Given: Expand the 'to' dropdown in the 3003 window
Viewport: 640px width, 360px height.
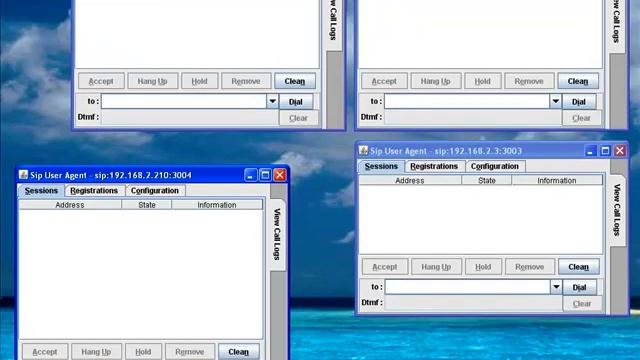Looking at the screenshot, I should tap(556, 287).
